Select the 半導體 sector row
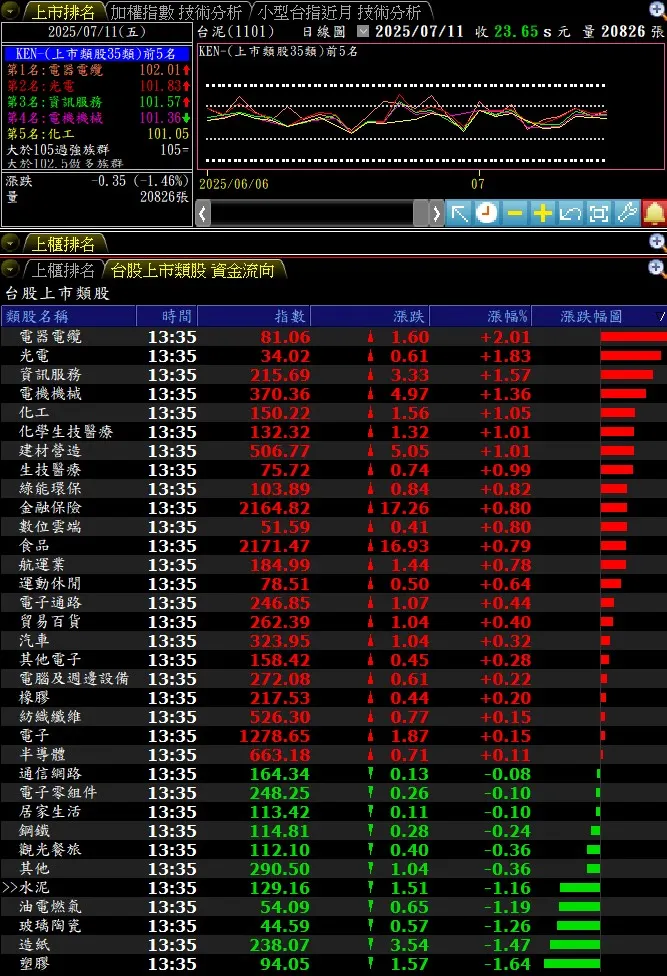 [x=334, y=754]
